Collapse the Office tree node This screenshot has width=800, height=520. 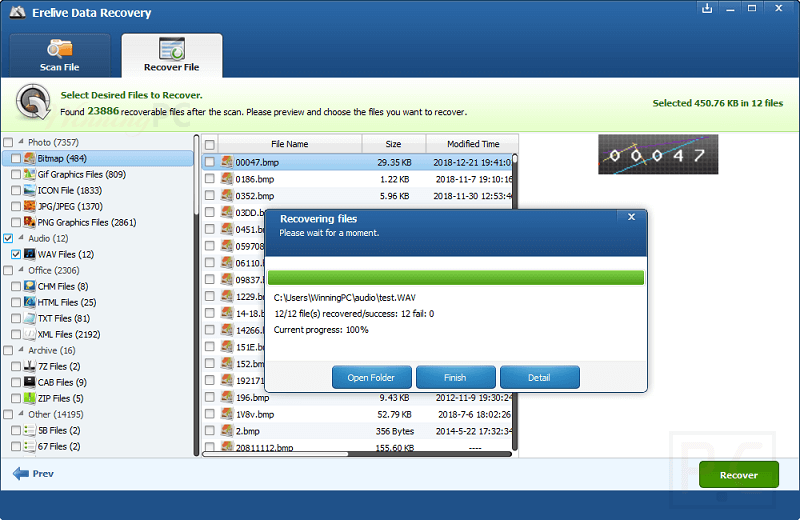pos(21,269)
